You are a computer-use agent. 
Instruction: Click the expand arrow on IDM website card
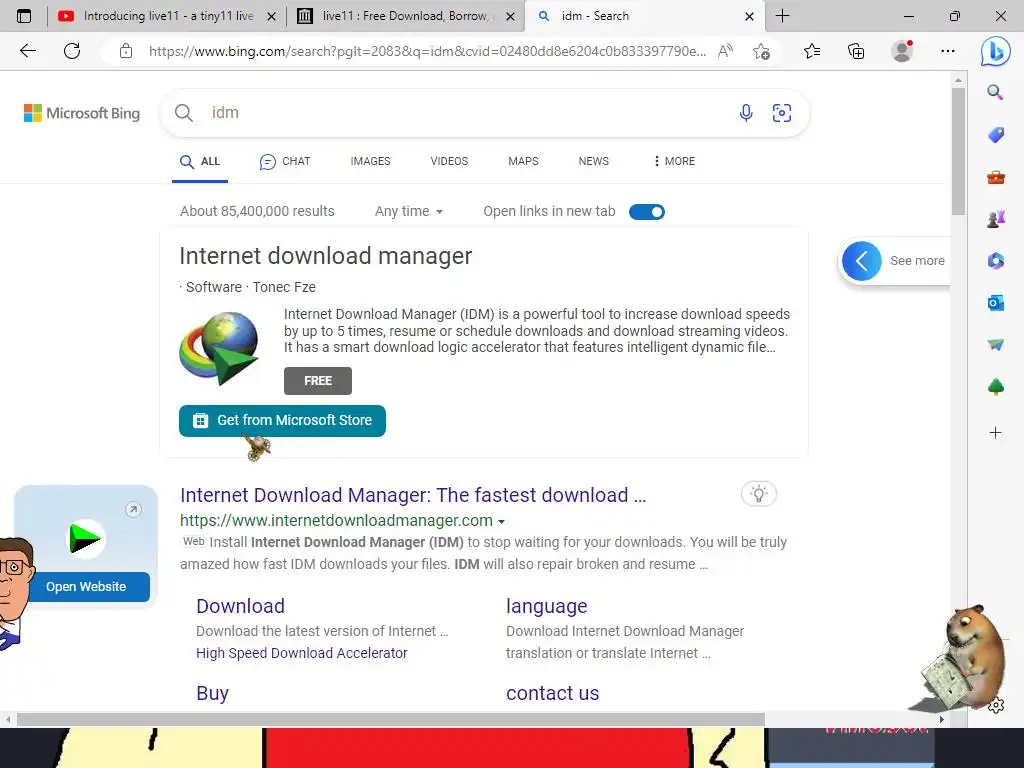(x=133, y=509)
